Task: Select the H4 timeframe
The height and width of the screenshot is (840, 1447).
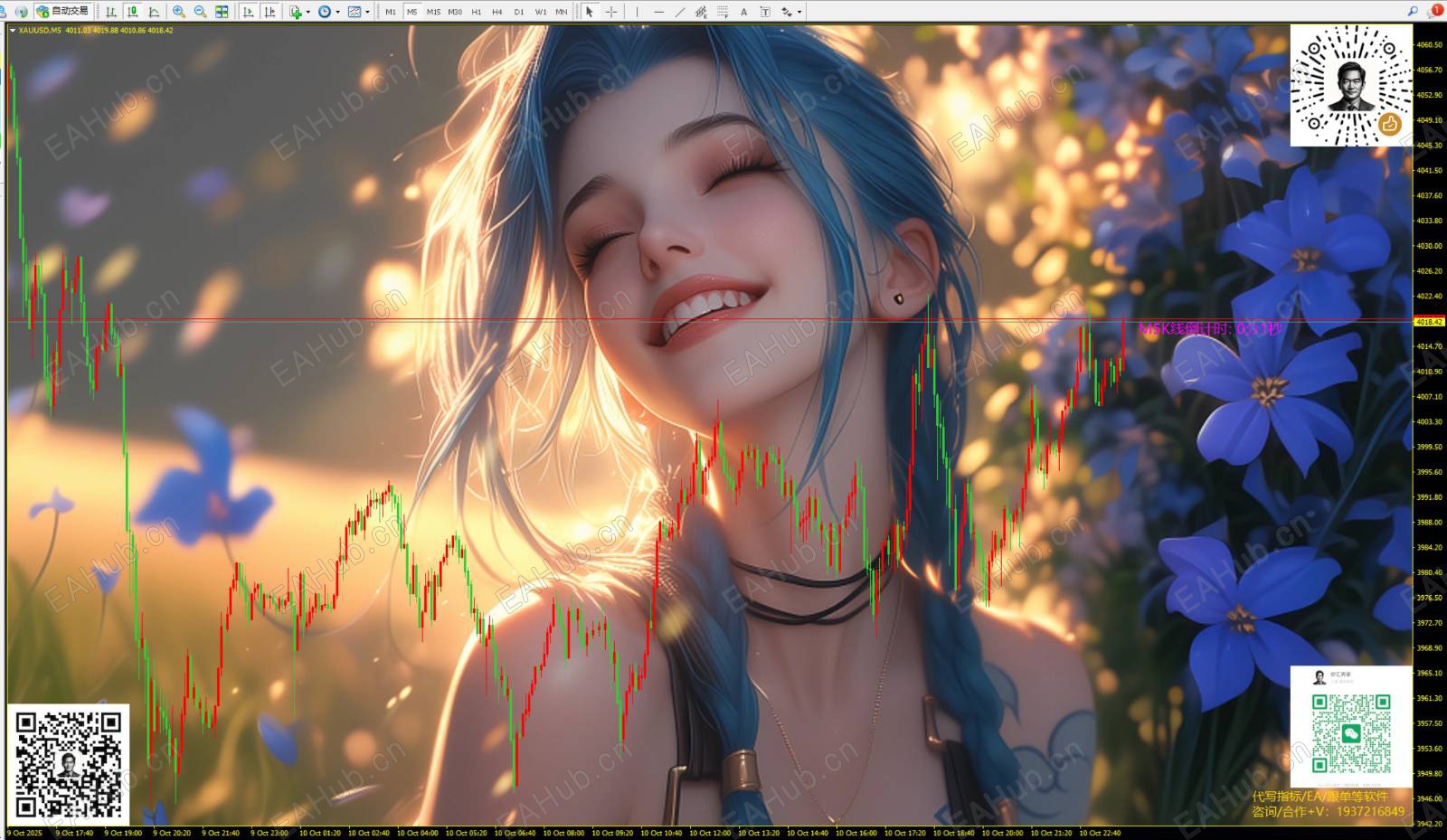Action: [497, 12]
